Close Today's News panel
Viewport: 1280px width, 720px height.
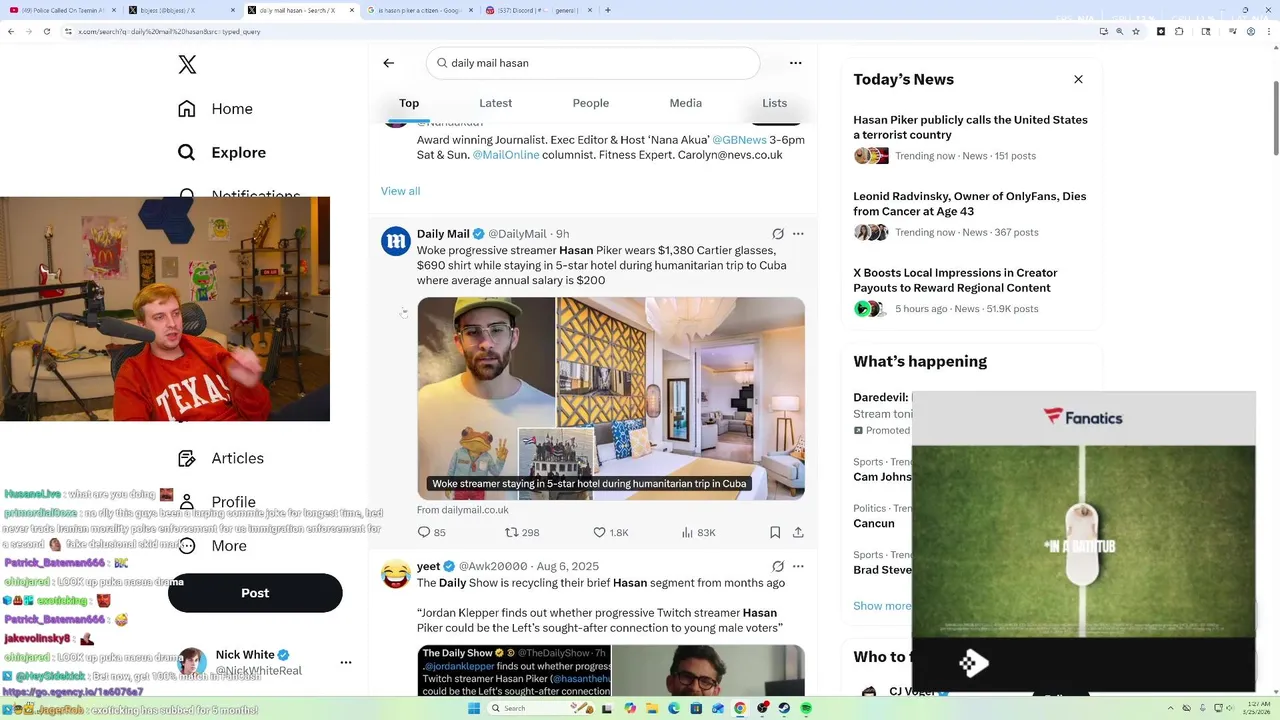[1078, 79]
